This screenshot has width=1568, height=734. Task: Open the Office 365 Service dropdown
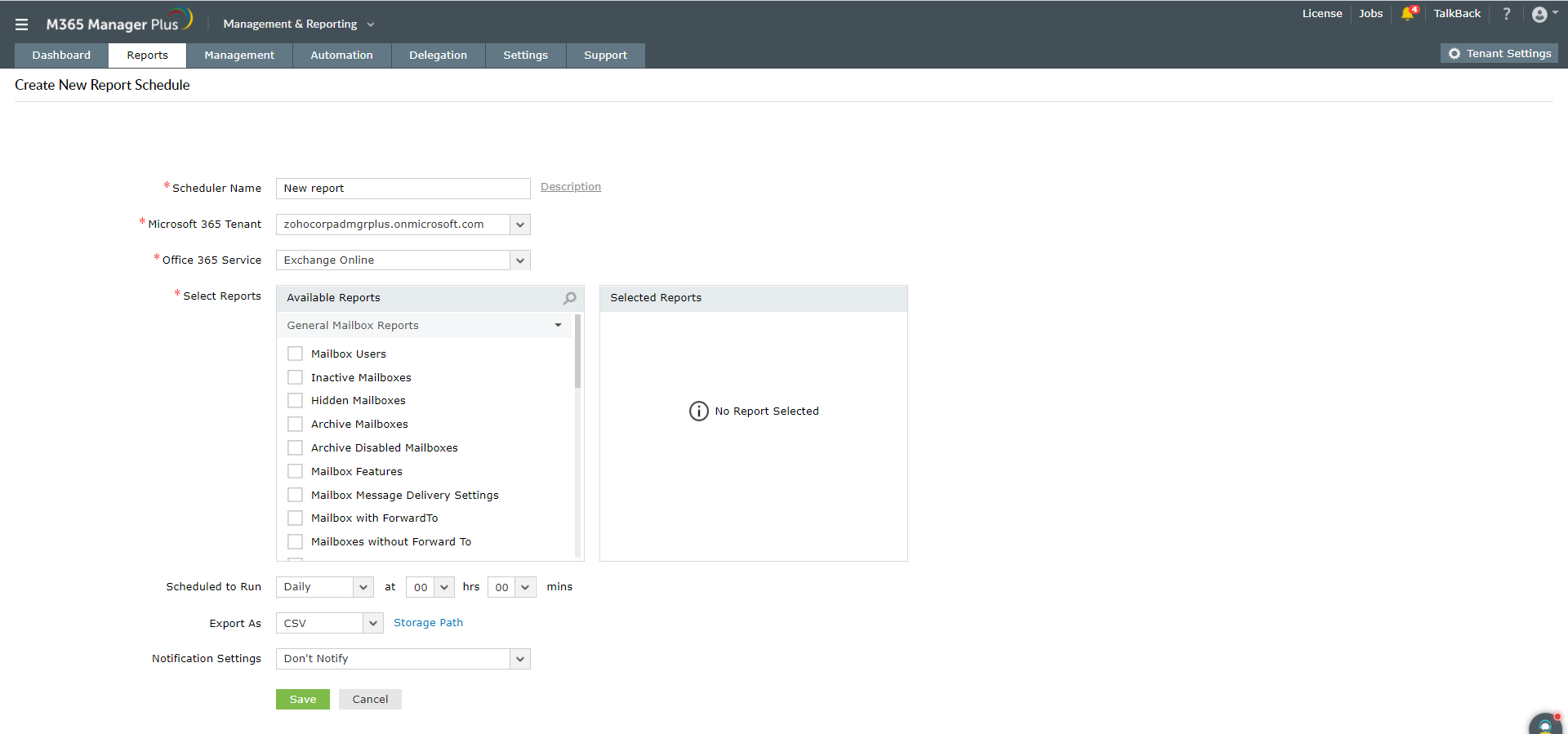tap(403, 260)
